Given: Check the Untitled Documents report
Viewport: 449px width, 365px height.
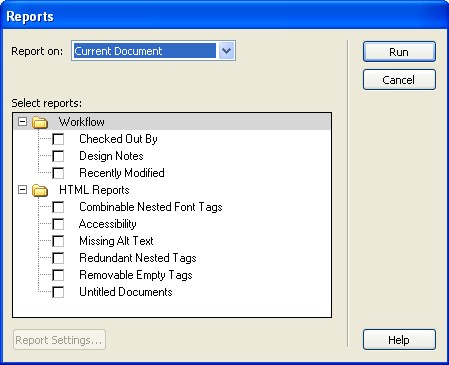Looking at the screenshot, I should (58, 292).
